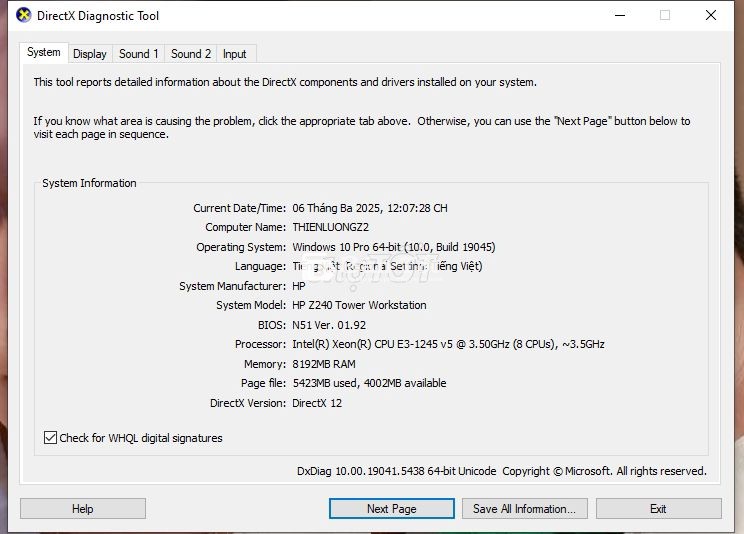Click the Processor label
This screenshot has width=744, height=534.
(x=260, y=344)
